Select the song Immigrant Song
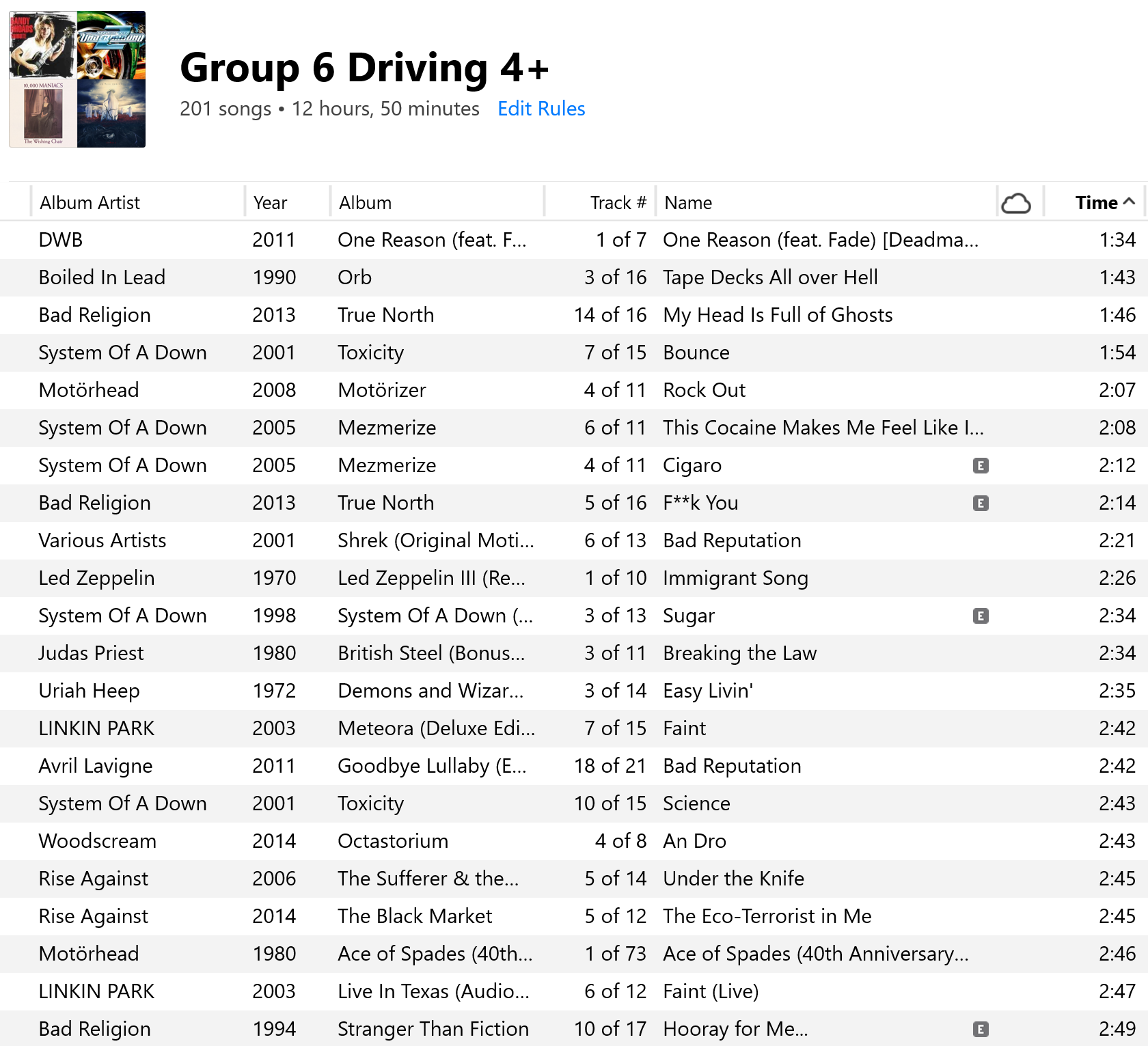The height and width of the screenshot is (1046, 1148). (x=735, y=578)
